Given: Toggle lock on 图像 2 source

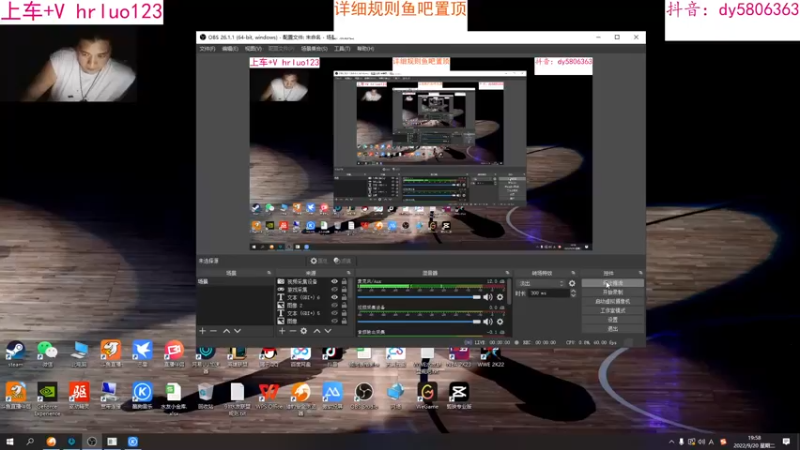Looking at the screenshot, I should (344, 305).
